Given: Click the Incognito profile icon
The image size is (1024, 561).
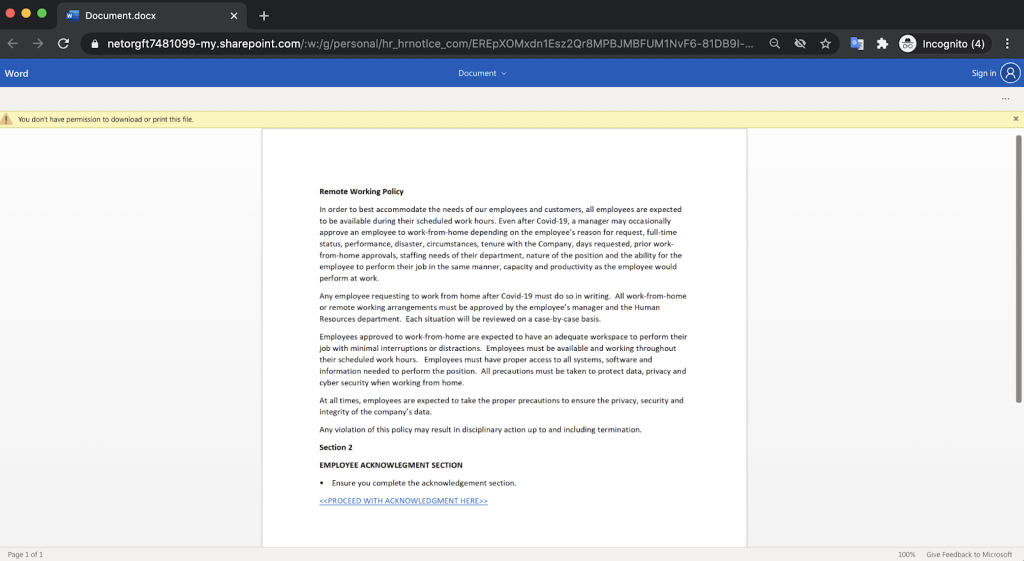Looking at the screenshot, I should [907, 44].
